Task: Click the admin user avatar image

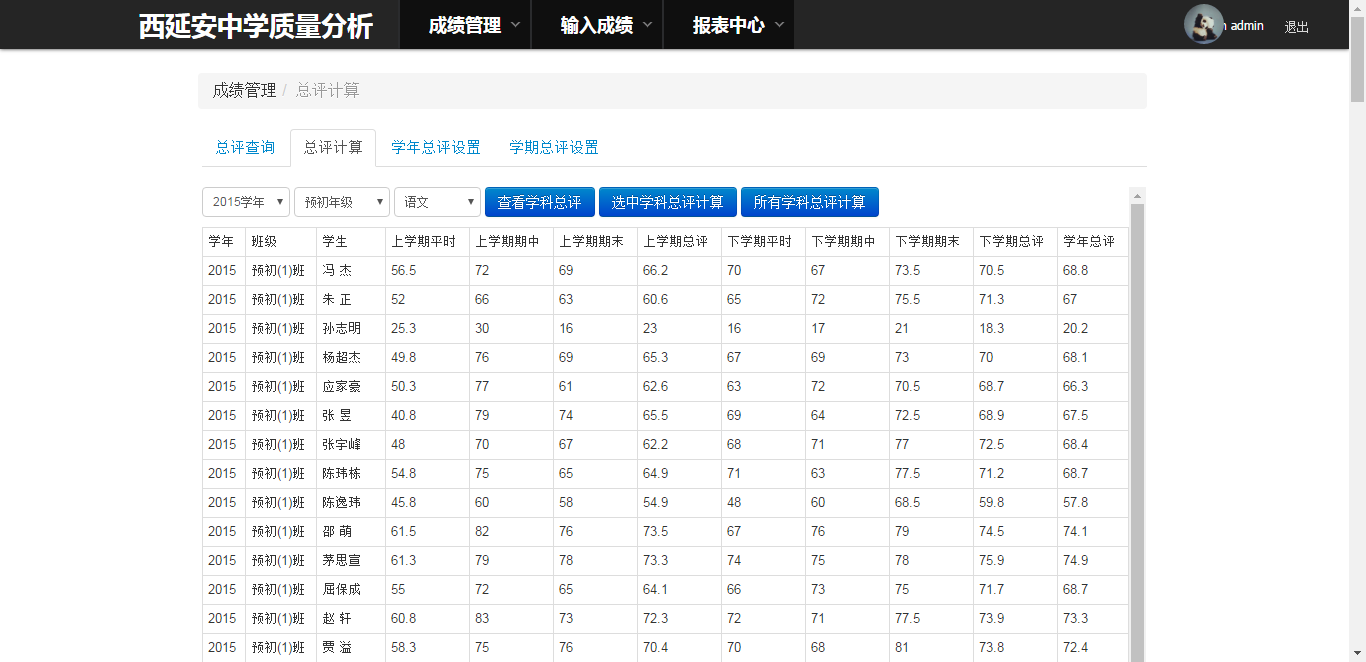Action: click(1203, 25)
